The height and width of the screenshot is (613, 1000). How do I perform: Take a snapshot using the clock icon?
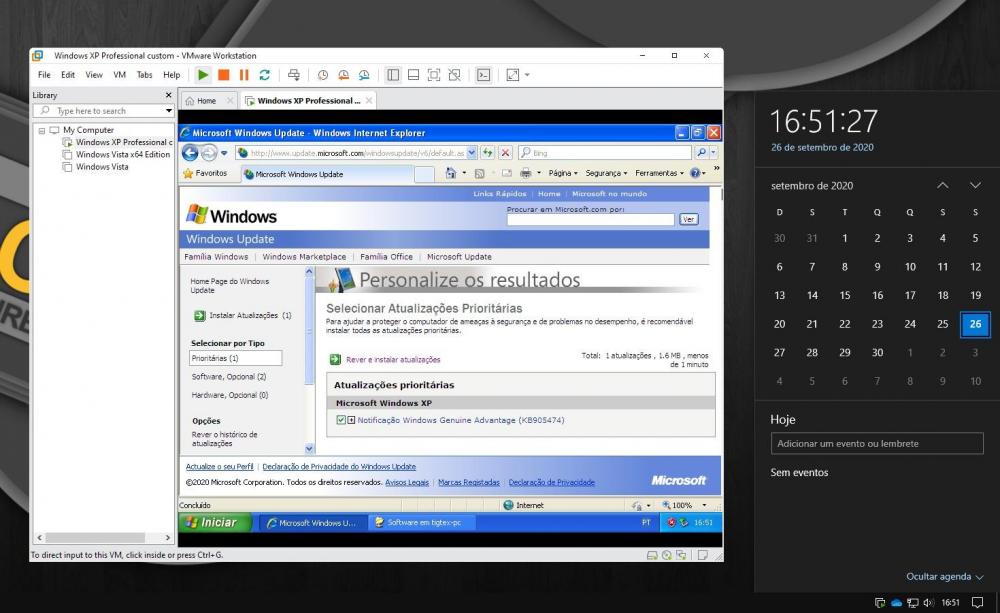323,75
